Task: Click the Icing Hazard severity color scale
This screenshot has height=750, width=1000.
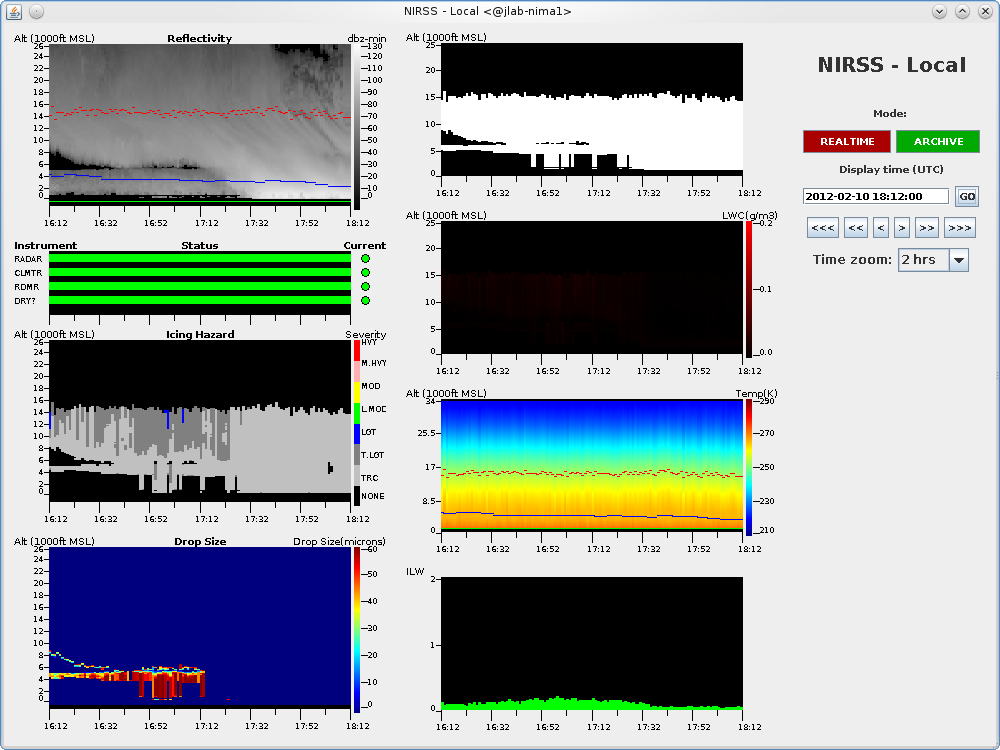Action: (x=358, y=422)
